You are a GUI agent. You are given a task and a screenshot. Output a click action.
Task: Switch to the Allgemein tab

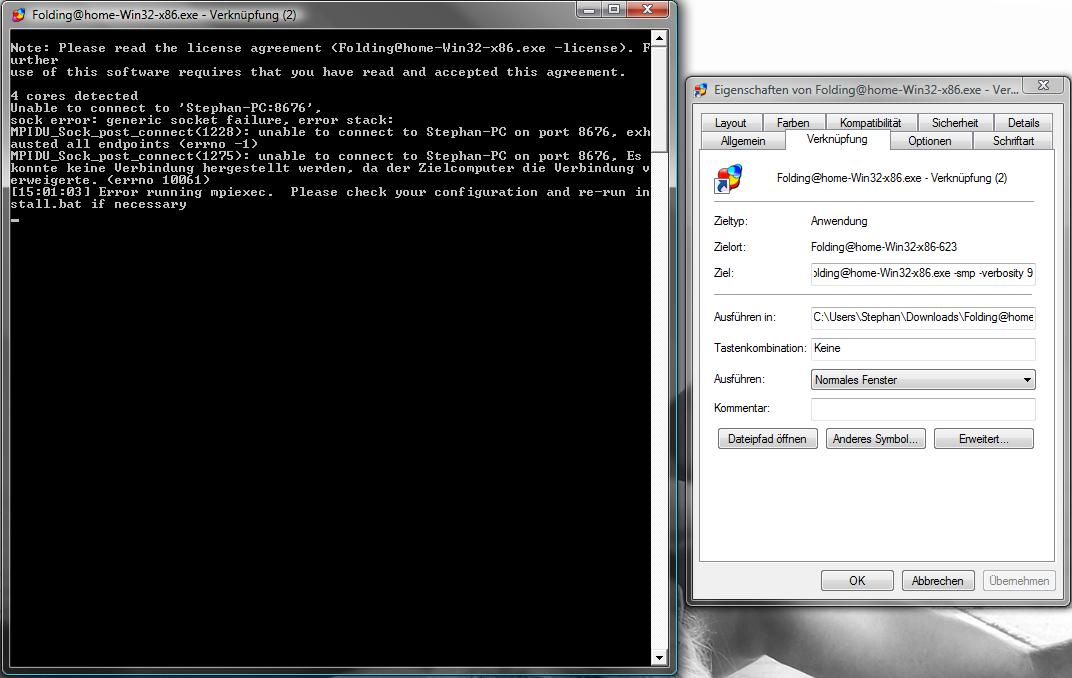(743, 141)
